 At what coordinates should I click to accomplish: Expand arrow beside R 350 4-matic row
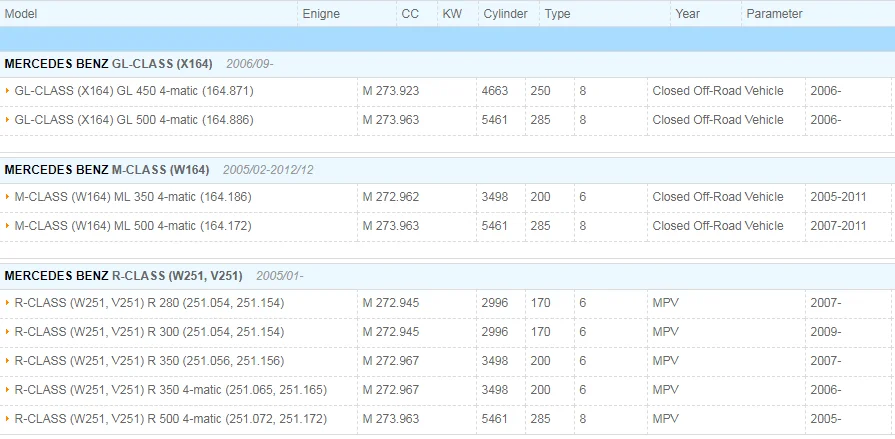(x=7, y=390)
